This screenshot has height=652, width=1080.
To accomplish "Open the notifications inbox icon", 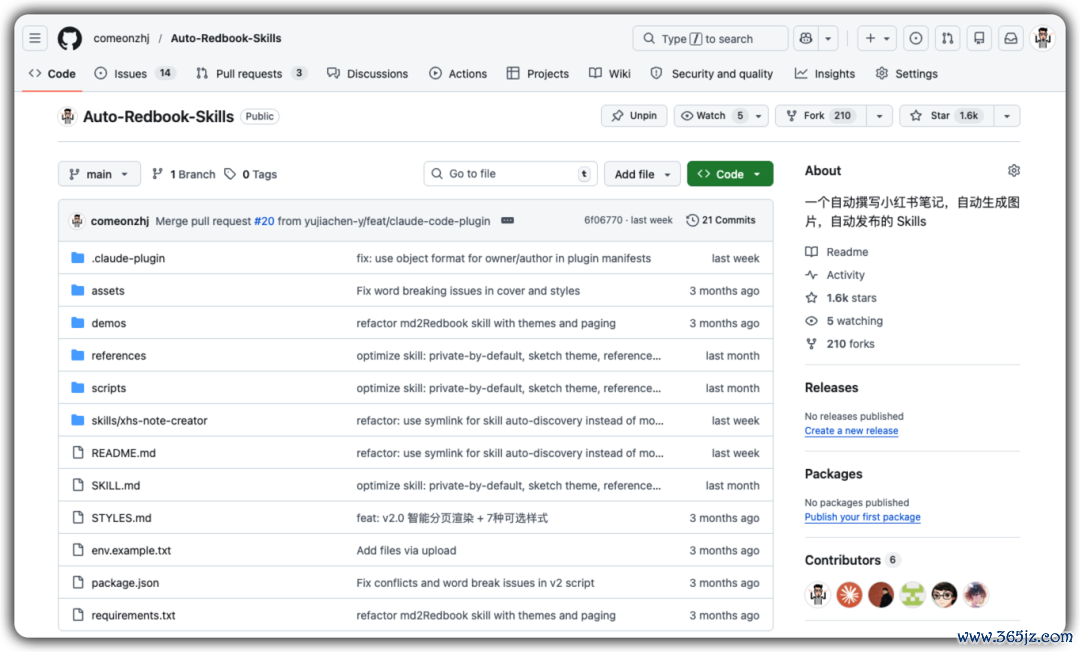I will click(1010, 39).
